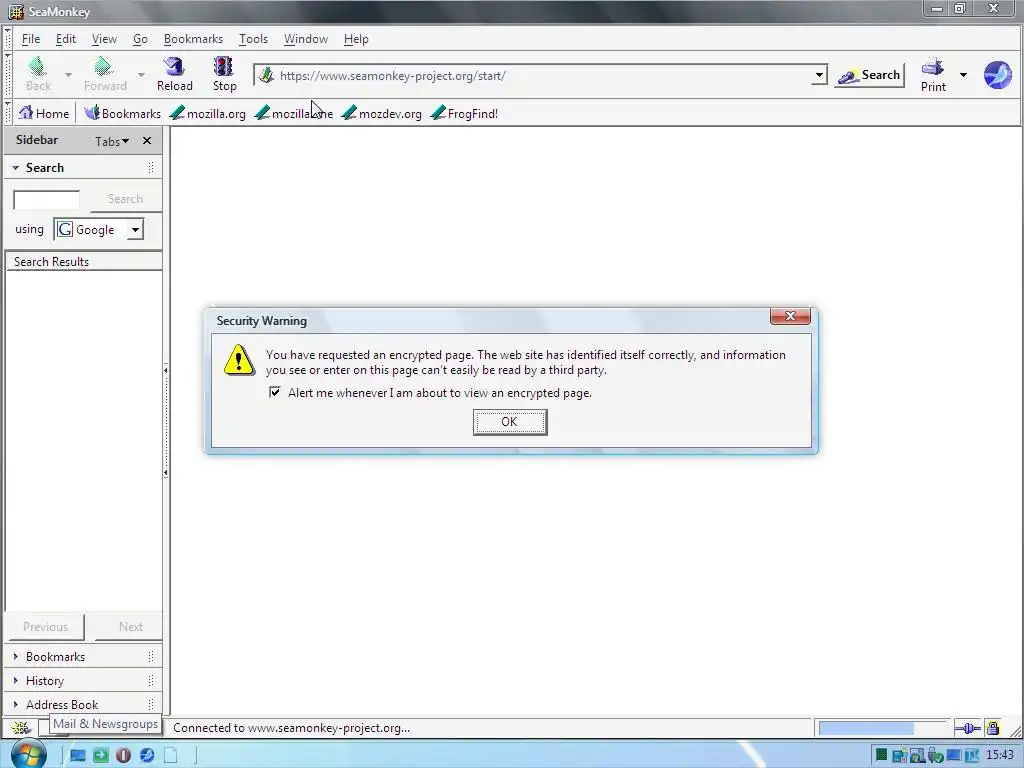Open the mozillaZine bookmark
The image size is (1024, 768).
coord(294,113)
